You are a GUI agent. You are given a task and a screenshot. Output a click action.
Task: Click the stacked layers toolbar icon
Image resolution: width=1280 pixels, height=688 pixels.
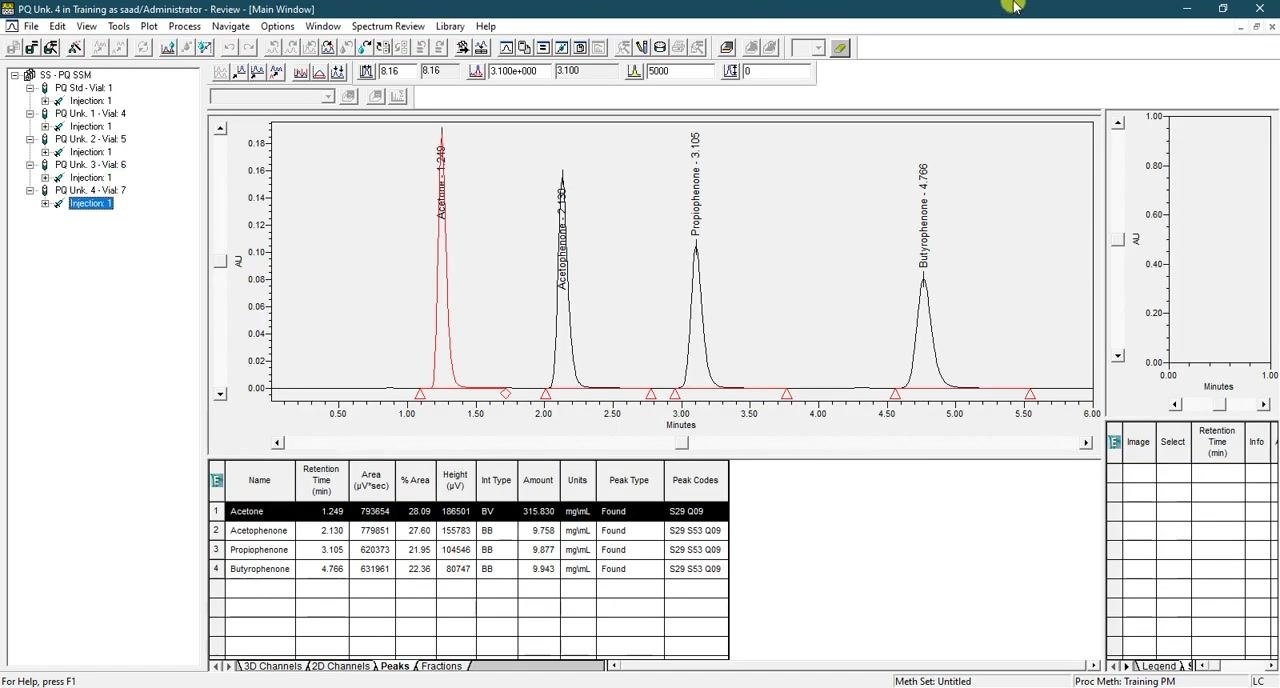727,47
